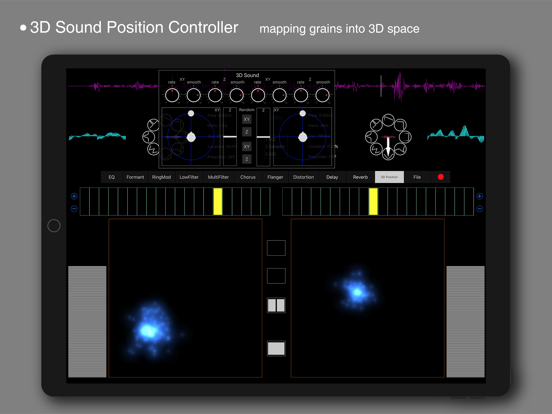
Task: Click the minus icon beside left step grid
Action: [x=74, y=209]
